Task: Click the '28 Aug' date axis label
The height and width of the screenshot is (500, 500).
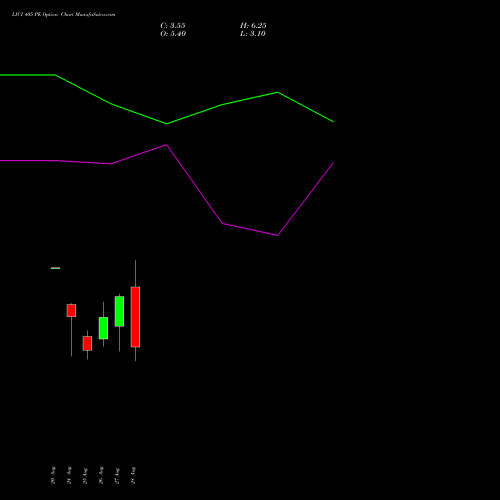Action: [x=133, y=475]
